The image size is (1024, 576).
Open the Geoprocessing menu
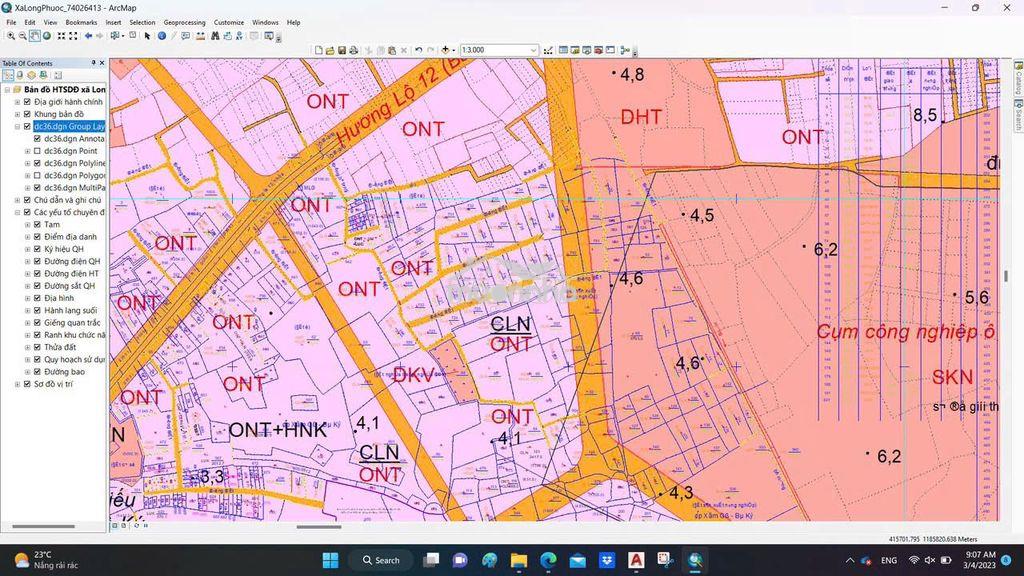coord(184,22)
